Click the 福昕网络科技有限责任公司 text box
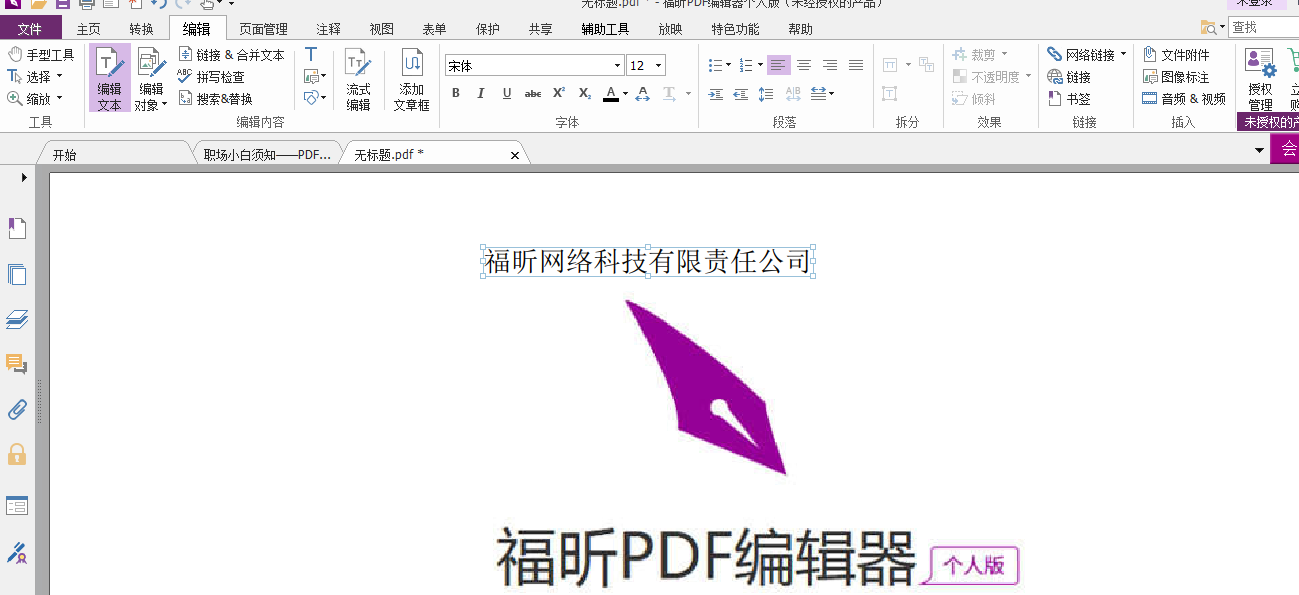This screenshot has width=1299, height=595. point(648,262)
